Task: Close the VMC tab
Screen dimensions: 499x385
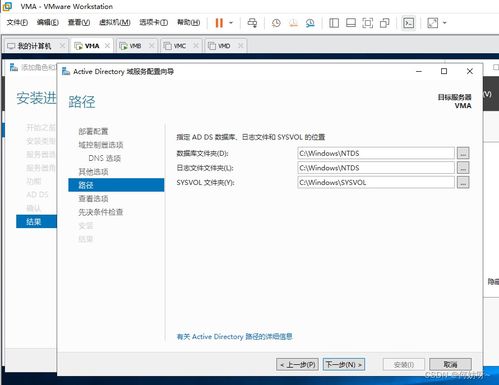Action: [x=196, y=46]
